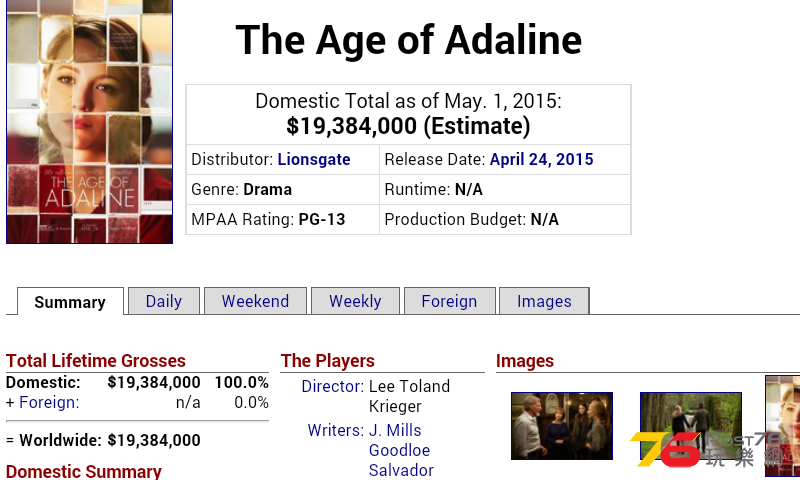Switch to the Weekend tab
The image size is (800, 480).
coord(255,301)
